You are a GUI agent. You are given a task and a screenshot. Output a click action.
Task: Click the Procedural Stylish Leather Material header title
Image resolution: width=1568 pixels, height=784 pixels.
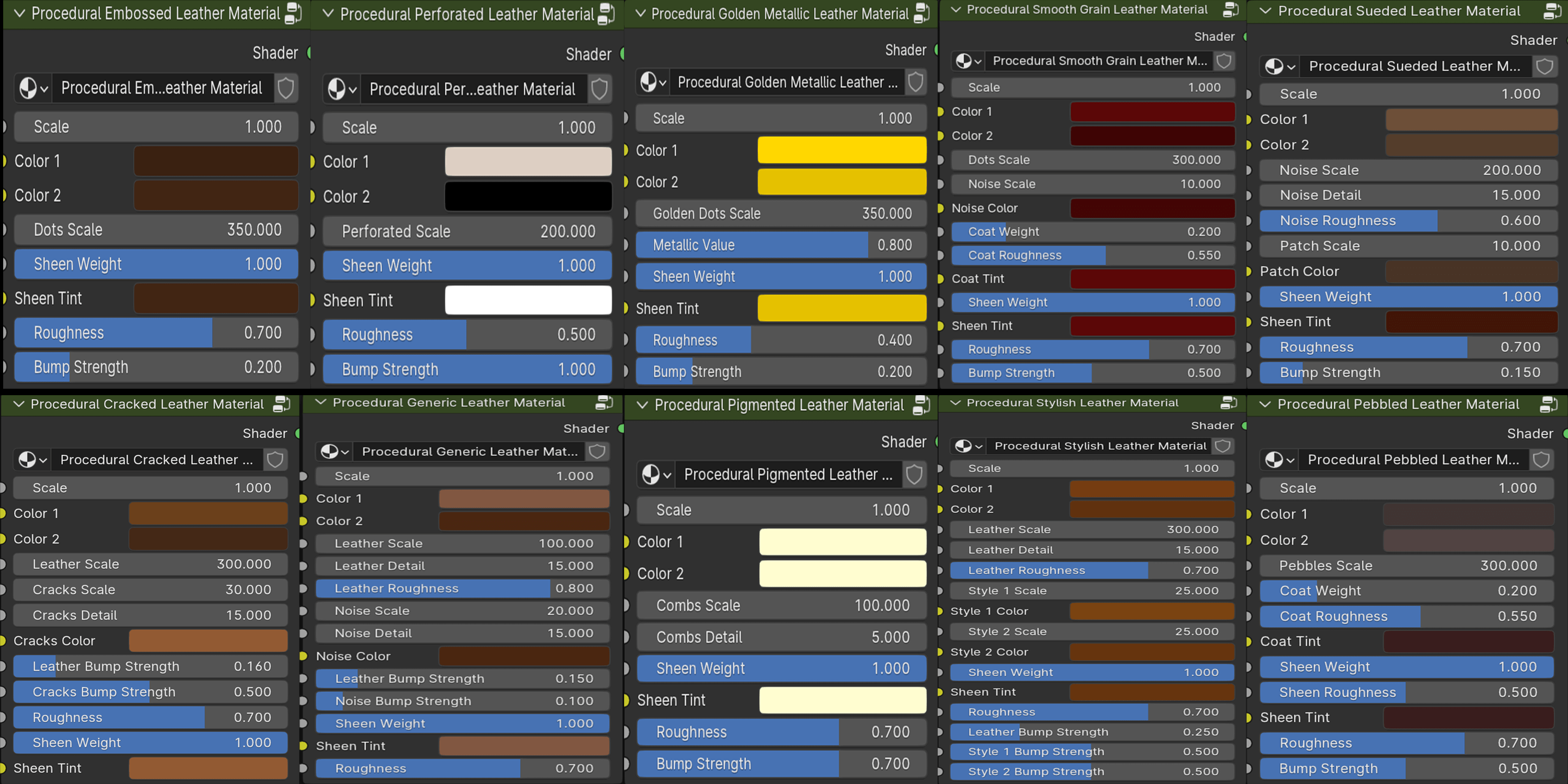1073,402
